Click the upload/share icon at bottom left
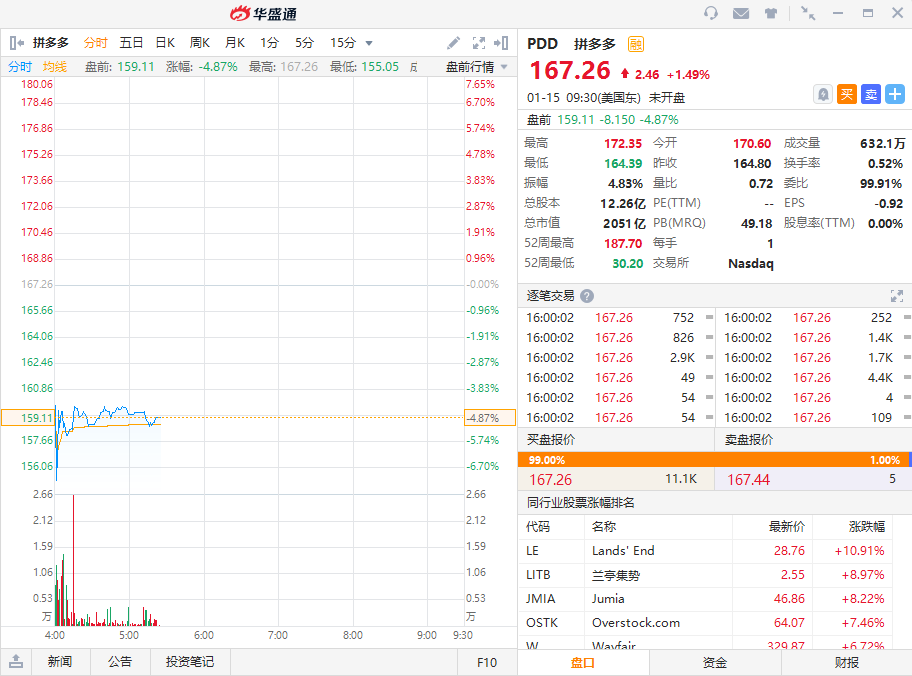Screen dimensions: 912x676 pos(16,661)
